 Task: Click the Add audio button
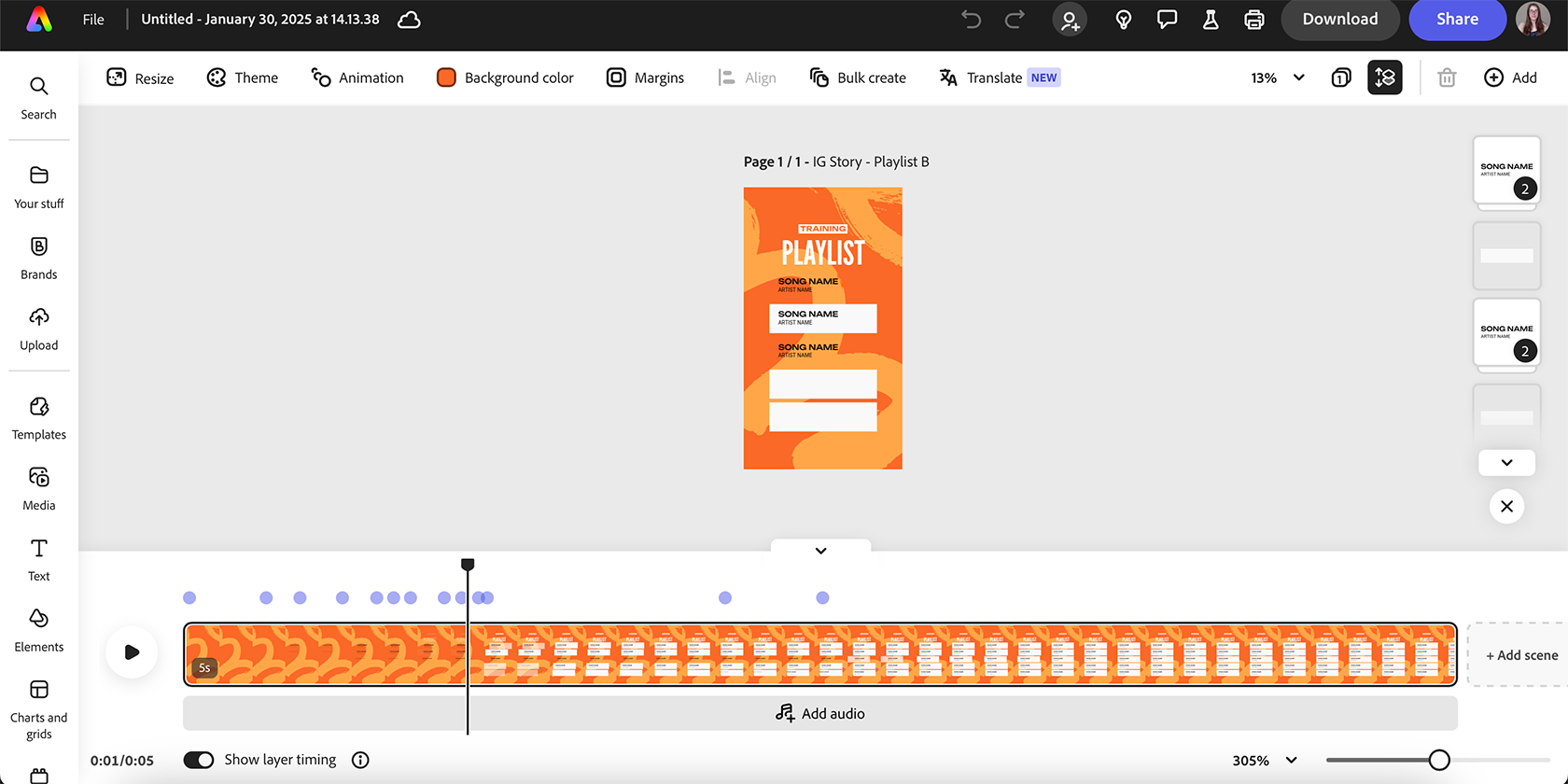tap(819, 714)
